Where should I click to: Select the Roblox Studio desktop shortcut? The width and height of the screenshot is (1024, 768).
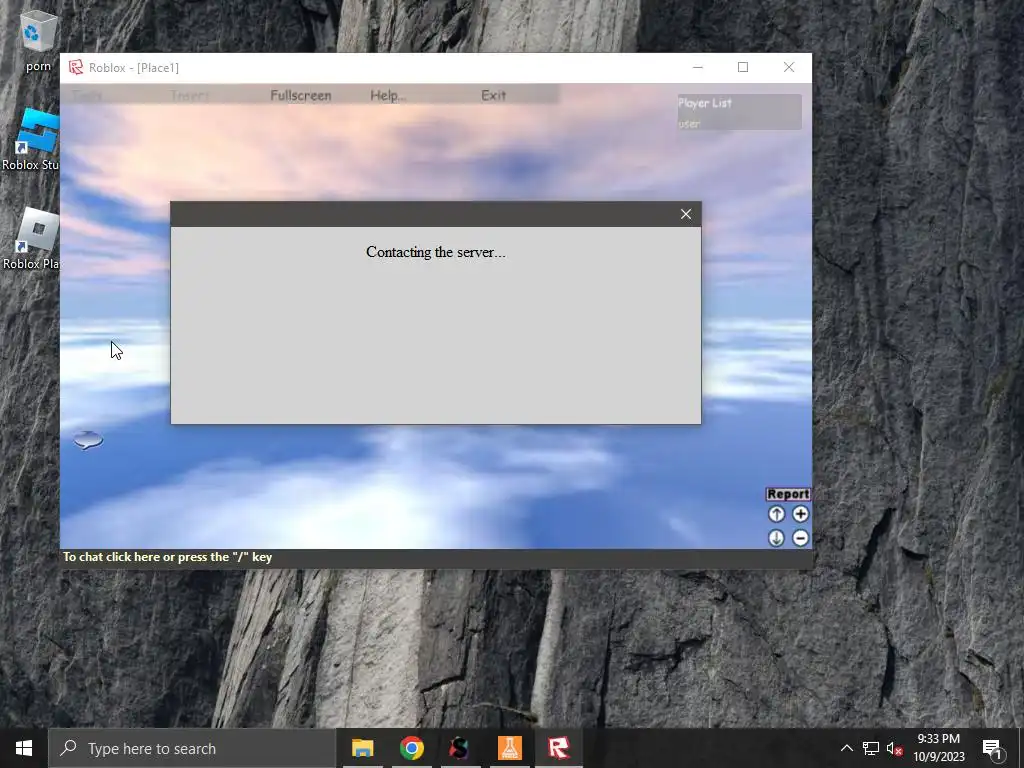coord(30,140)
